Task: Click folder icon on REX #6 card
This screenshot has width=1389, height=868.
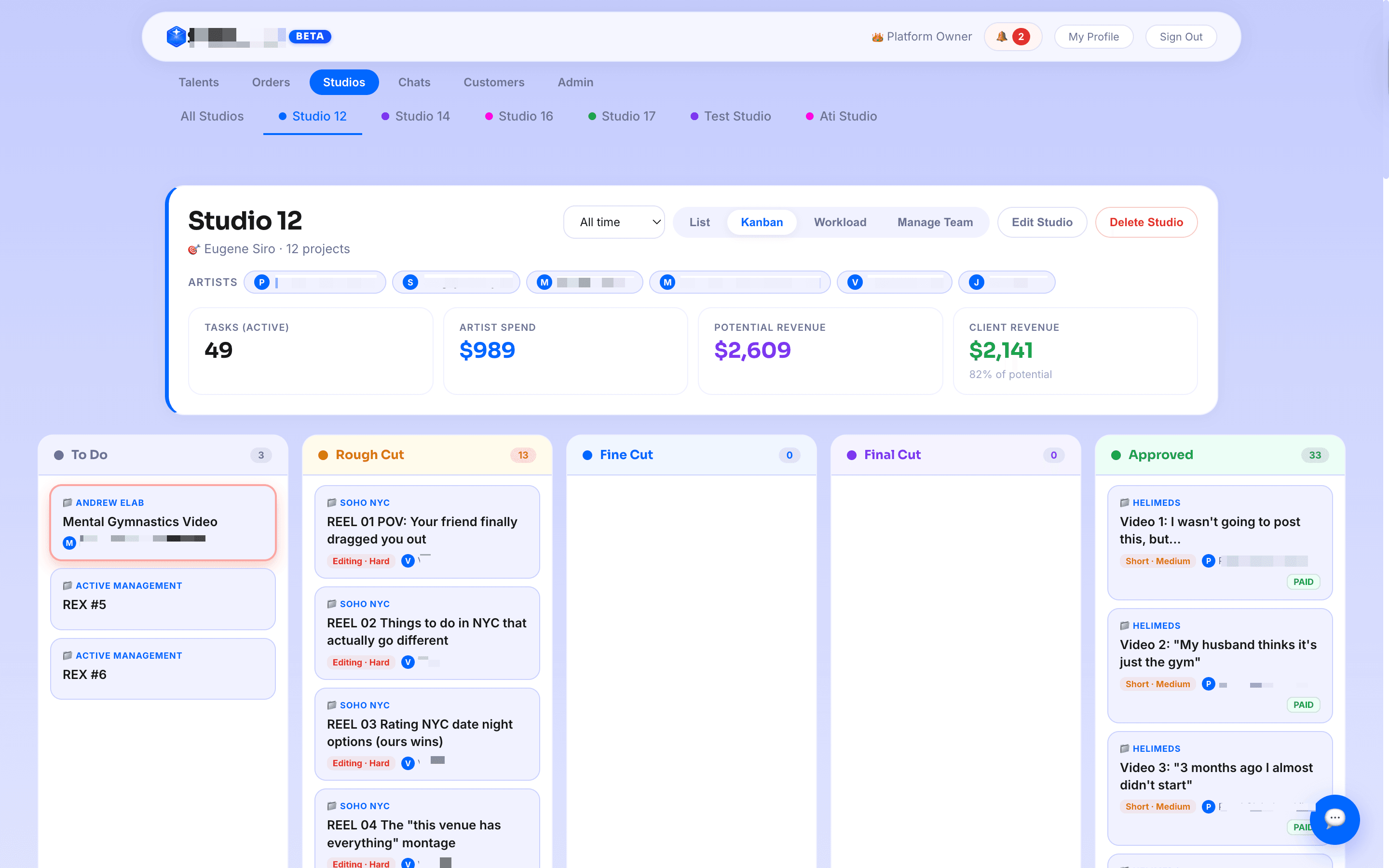Action: tap(67, 656)
